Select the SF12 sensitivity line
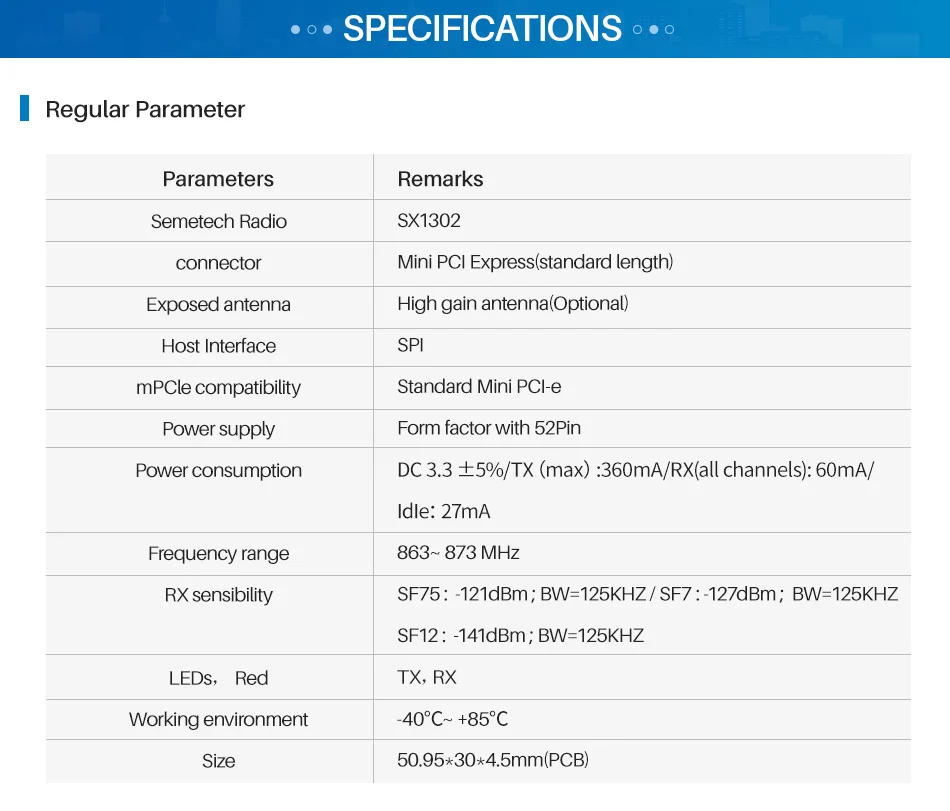The image size is (950, 811). coord(520,636)
